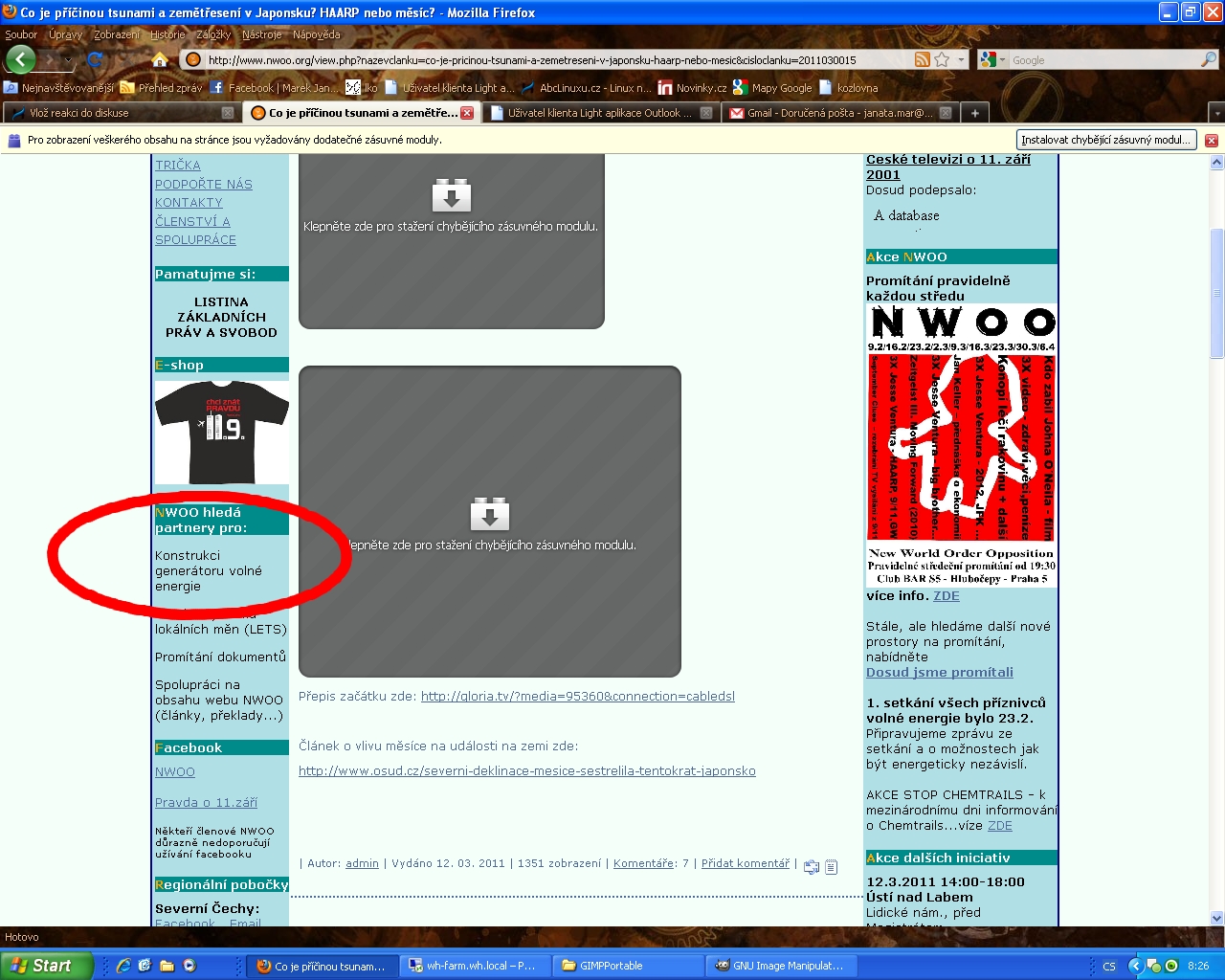
Task: Open the Nástroje menu
Action: 262,34
